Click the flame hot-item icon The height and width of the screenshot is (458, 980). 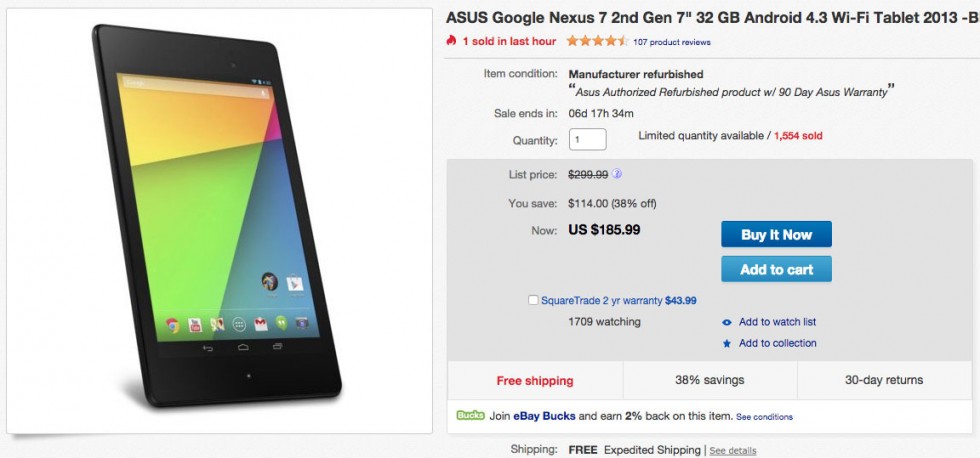click(x=452, y=41)
